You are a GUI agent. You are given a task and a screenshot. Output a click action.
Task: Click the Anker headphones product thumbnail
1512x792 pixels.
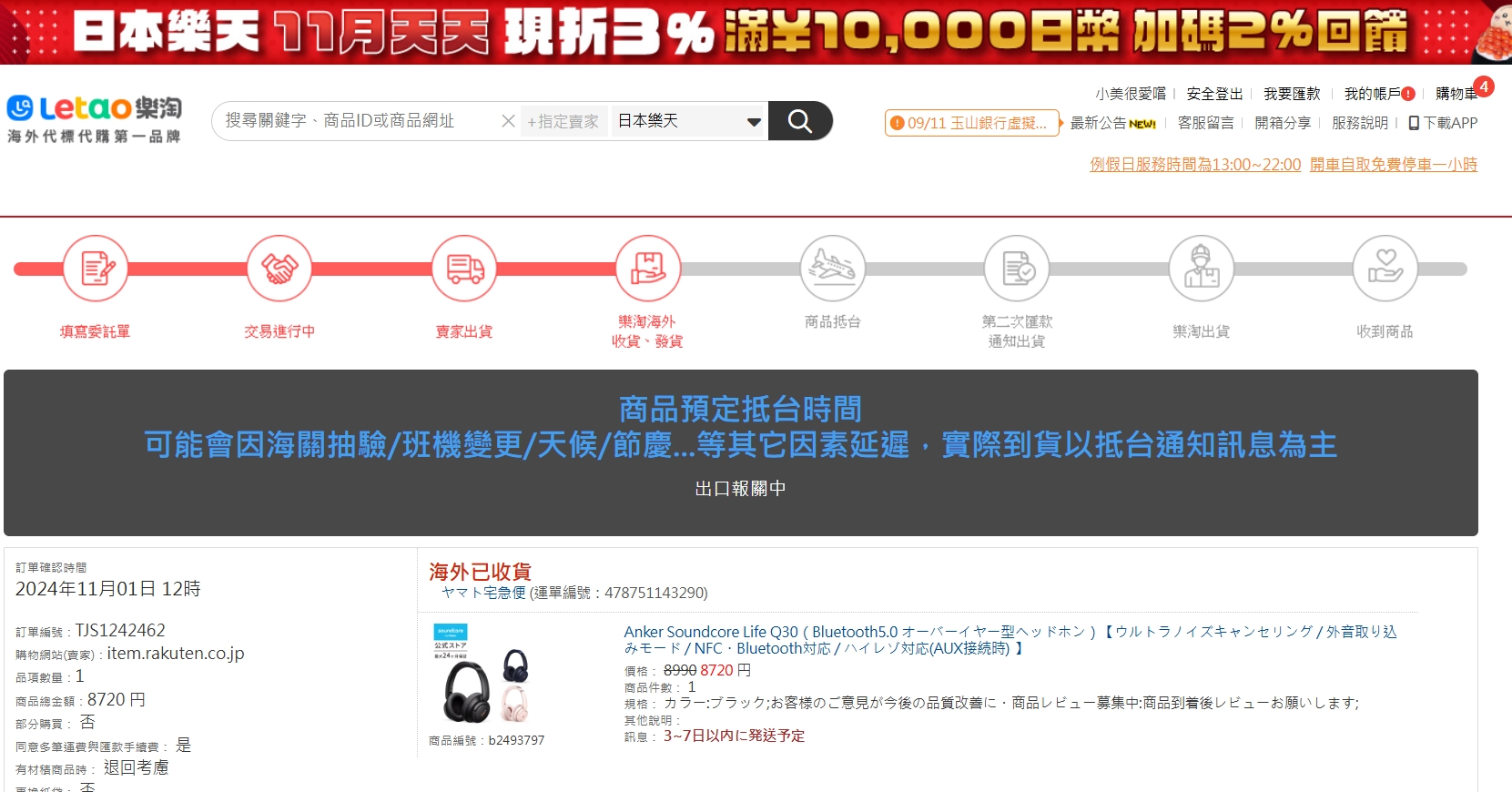coord(483,675)
